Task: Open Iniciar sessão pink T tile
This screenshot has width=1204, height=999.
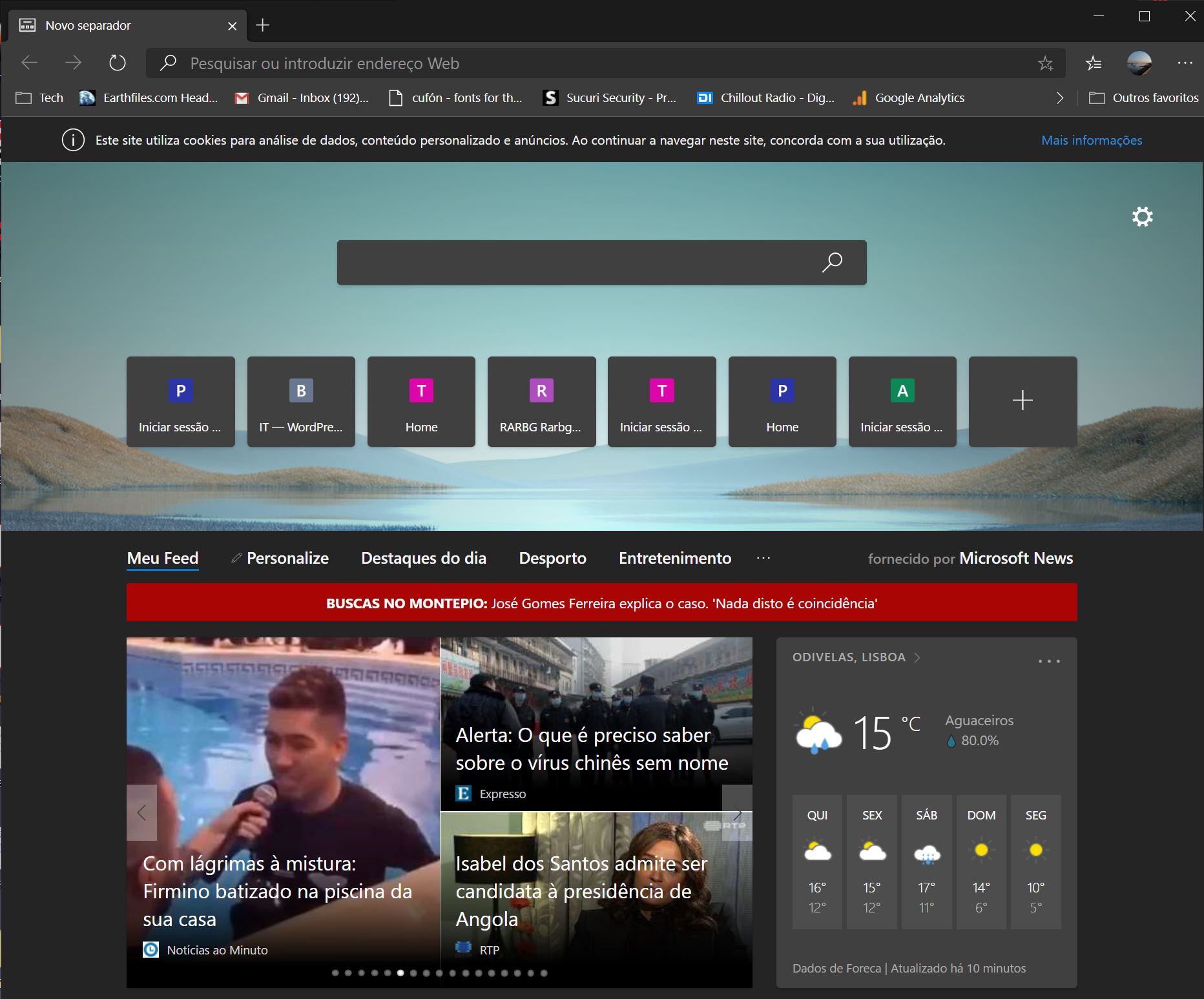Action: pos(661,402)
